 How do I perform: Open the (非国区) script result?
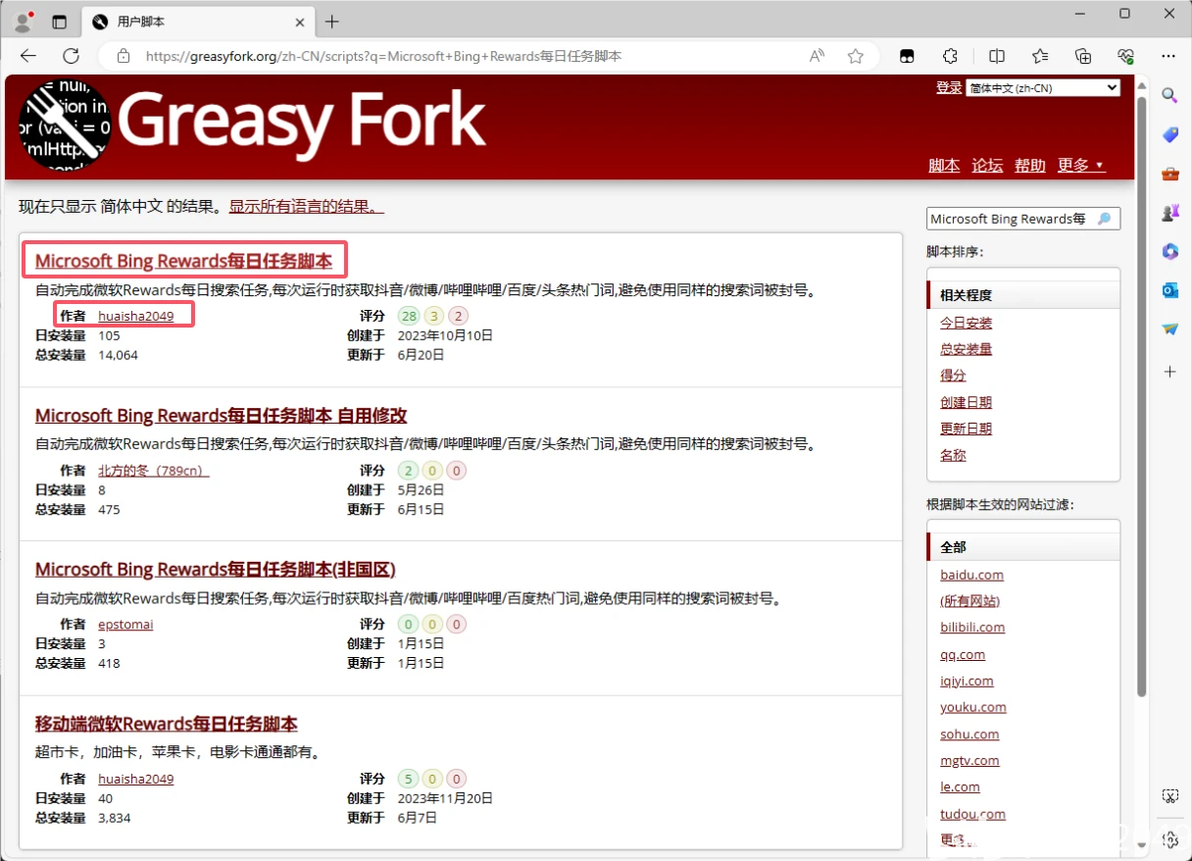(x=215, y=569)
